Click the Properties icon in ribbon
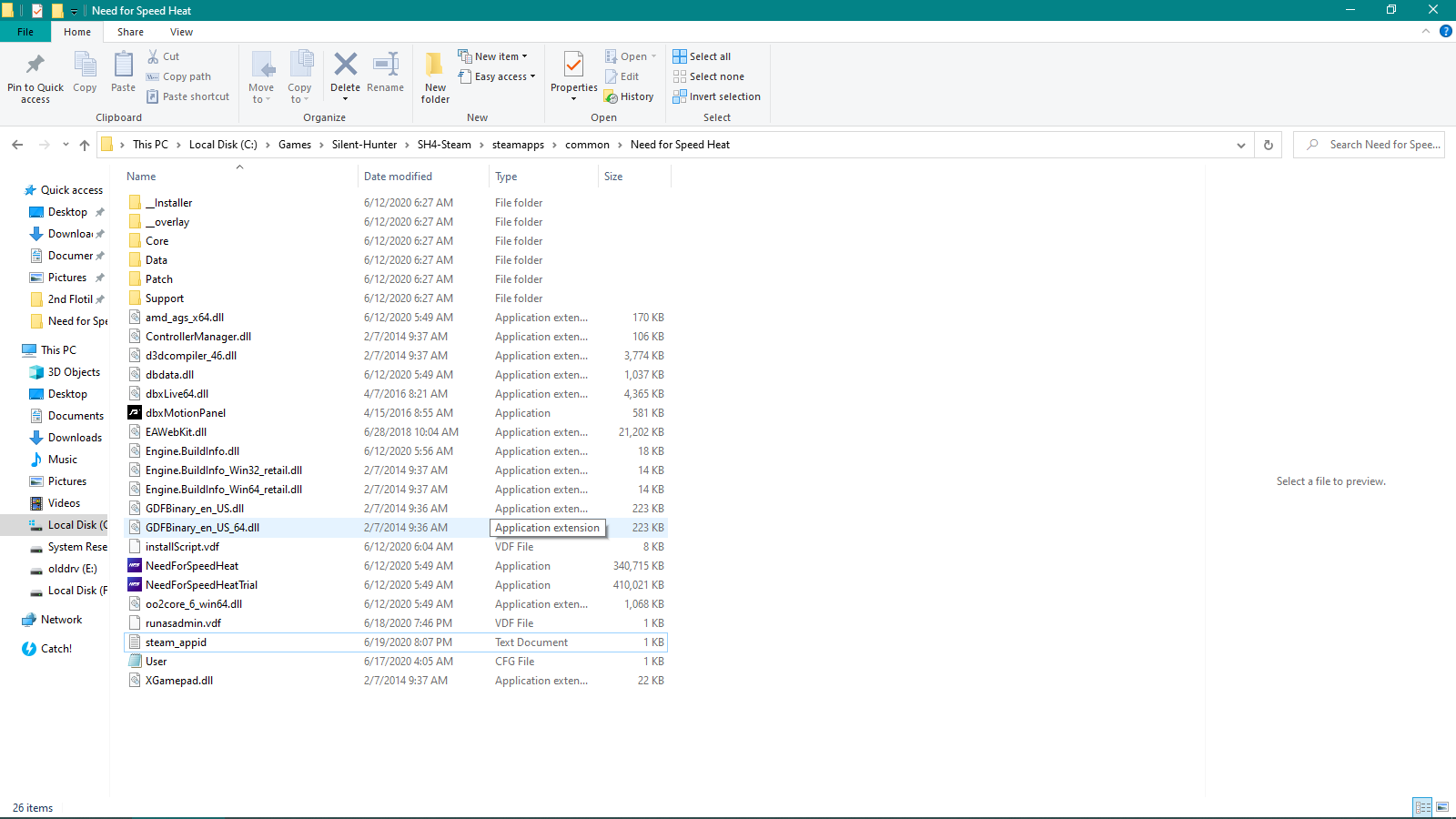 click(573, 67)
